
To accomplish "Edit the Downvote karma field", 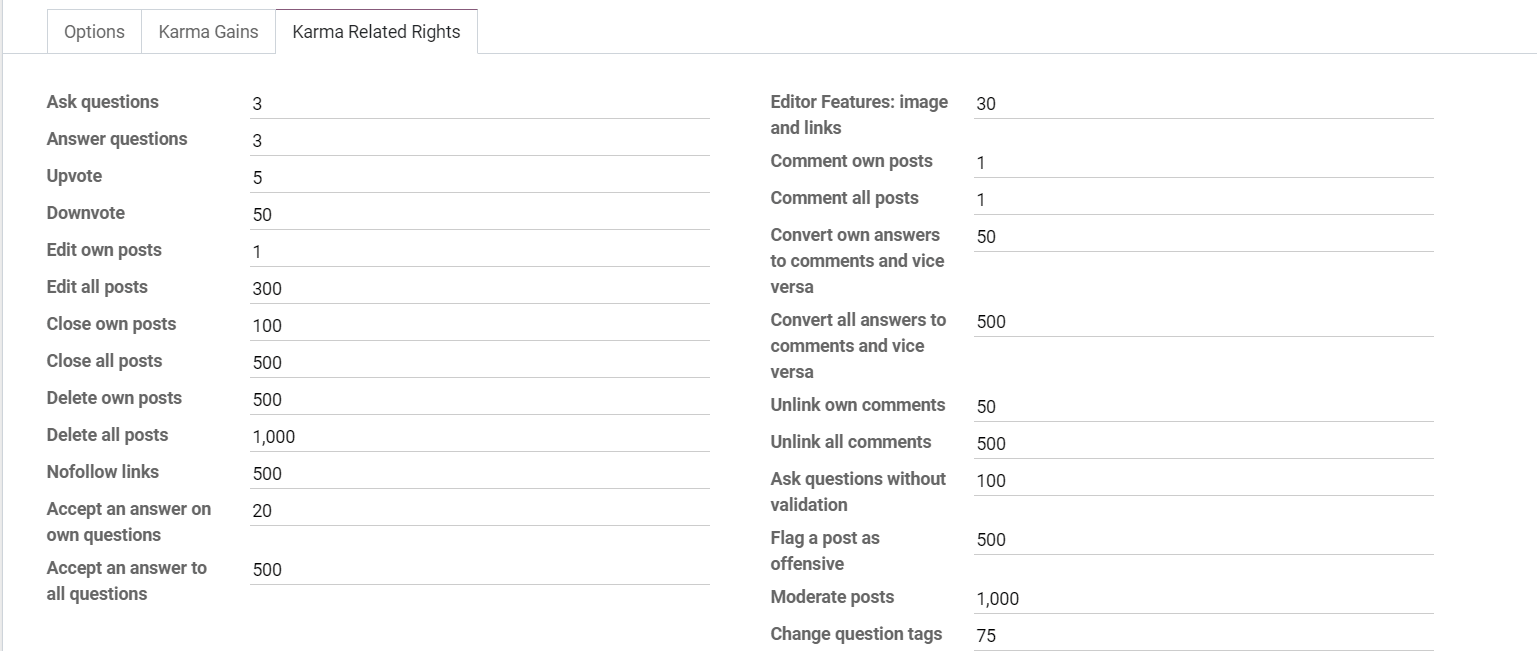I will coord(480,215).
